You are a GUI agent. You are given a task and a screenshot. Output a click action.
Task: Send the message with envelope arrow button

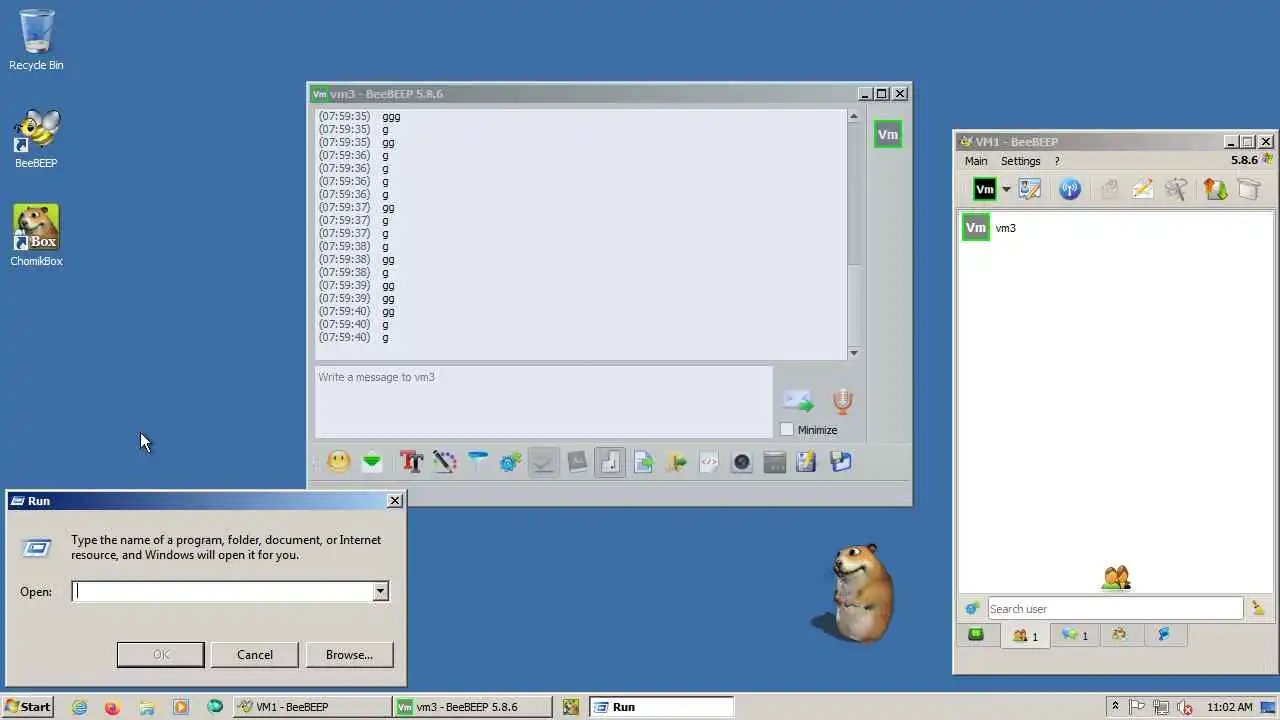click(x=798, y=401)
